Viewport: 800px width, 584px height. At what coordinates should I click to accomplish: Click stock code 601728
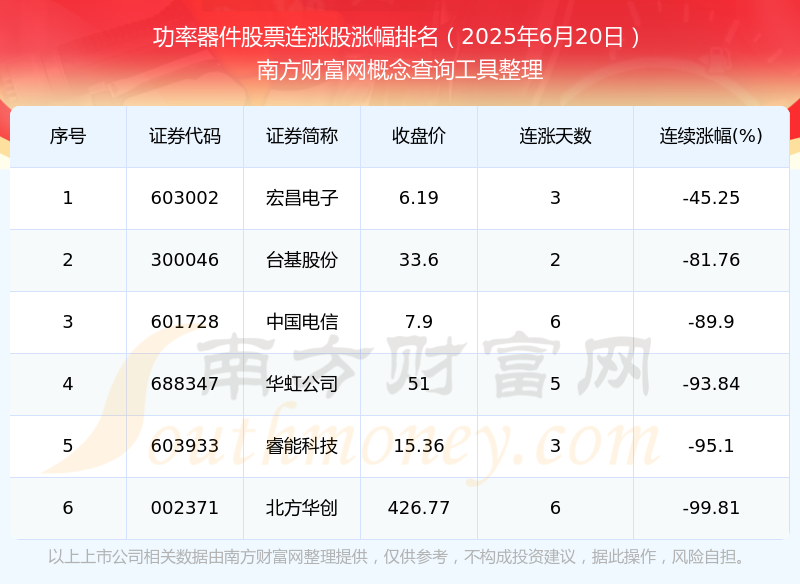pyautogui.click(x=185, y=322)
